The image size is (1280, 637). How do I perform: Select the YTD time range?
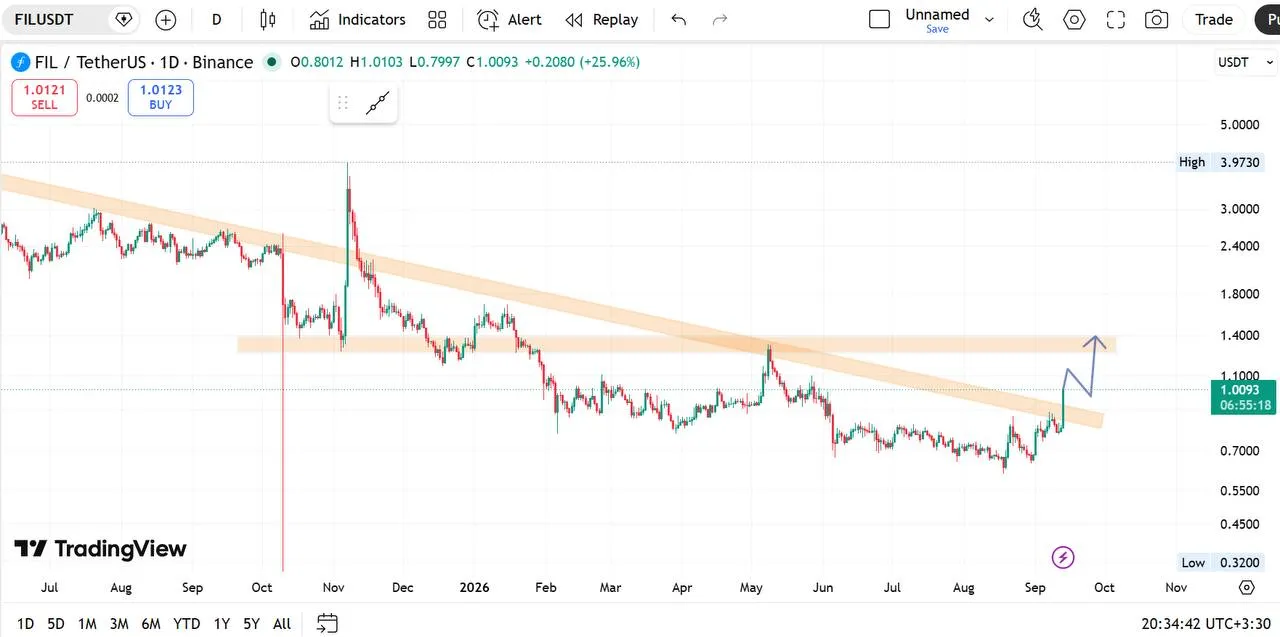click(187, 624)
